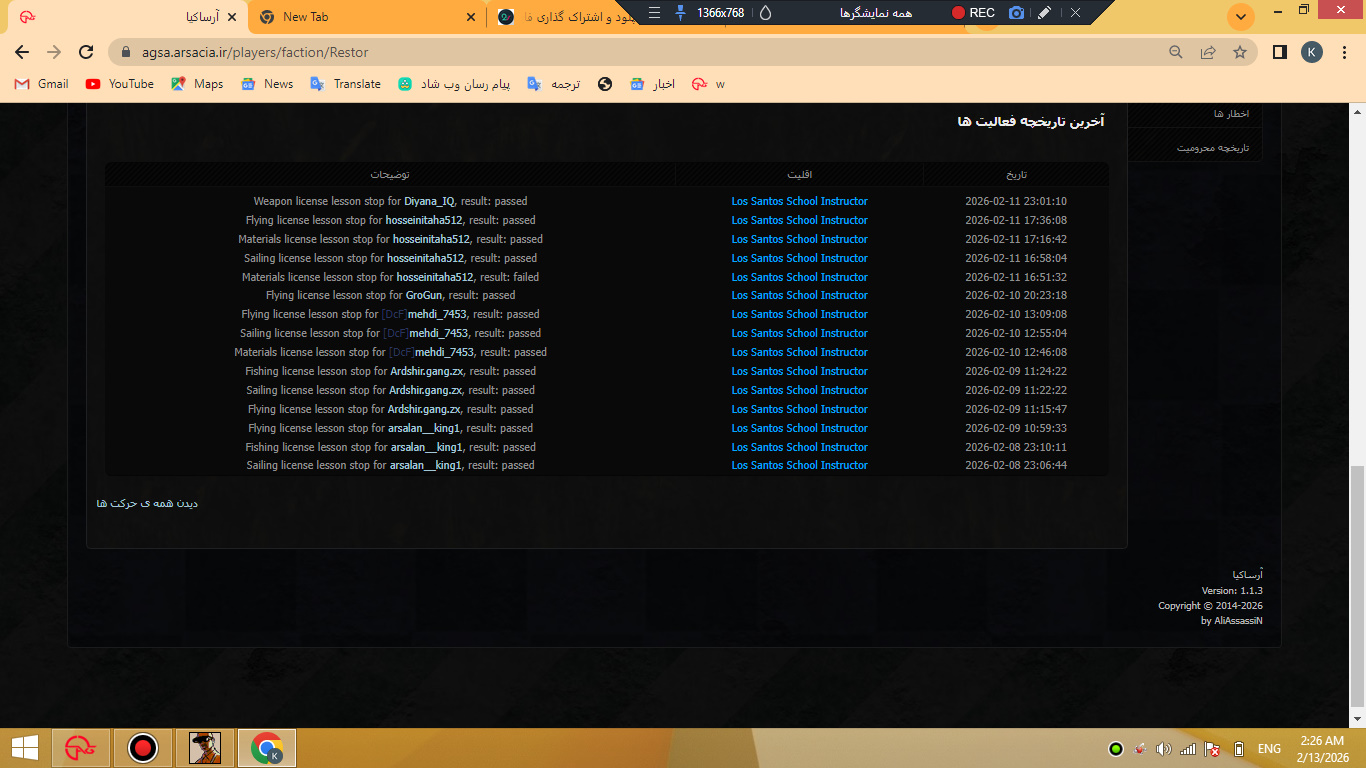Select the recorder pencil annotation tool

pos(1044,13)
